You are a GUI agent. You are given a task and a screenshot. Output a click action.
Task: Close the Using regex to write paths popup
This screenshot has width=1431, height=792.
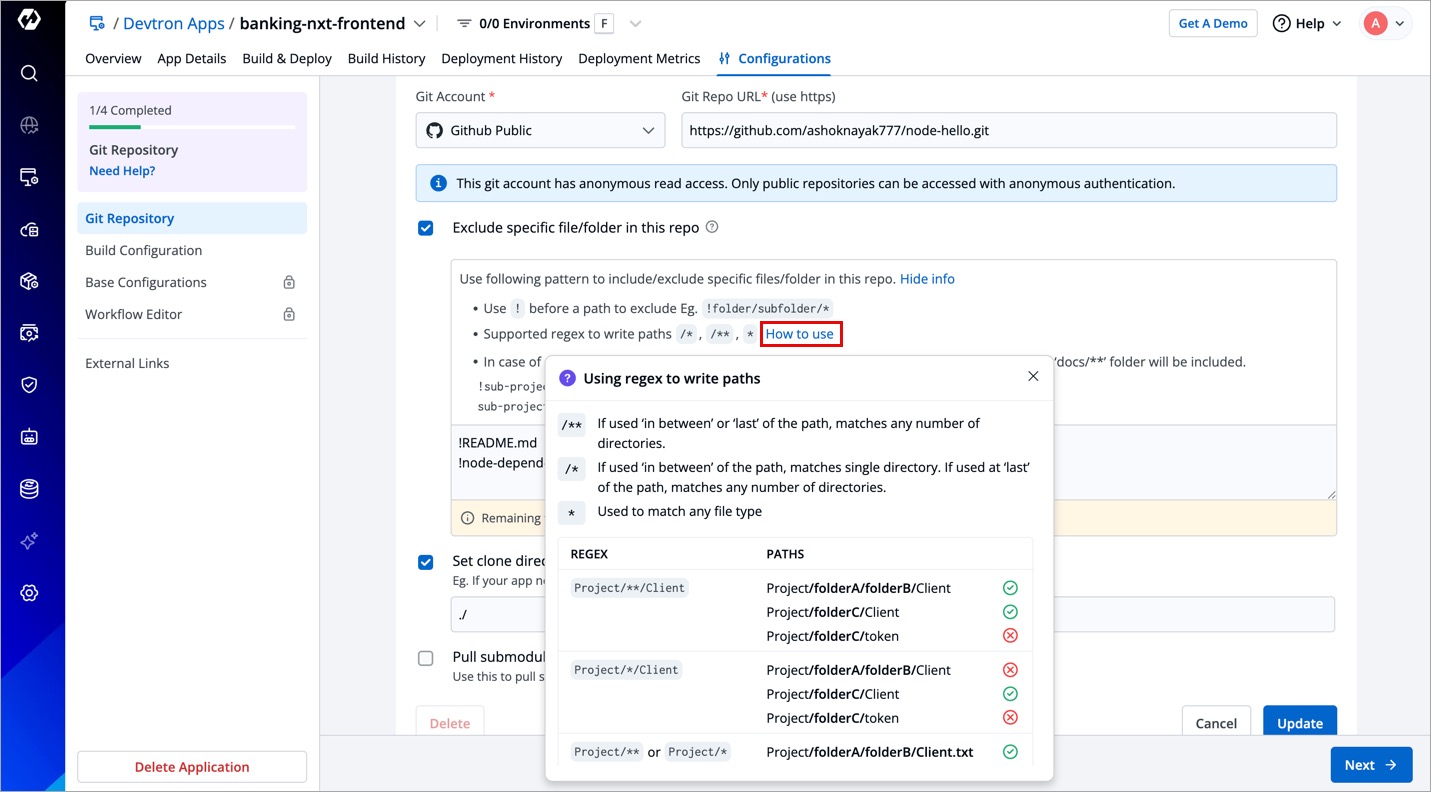click(1033, 377)
